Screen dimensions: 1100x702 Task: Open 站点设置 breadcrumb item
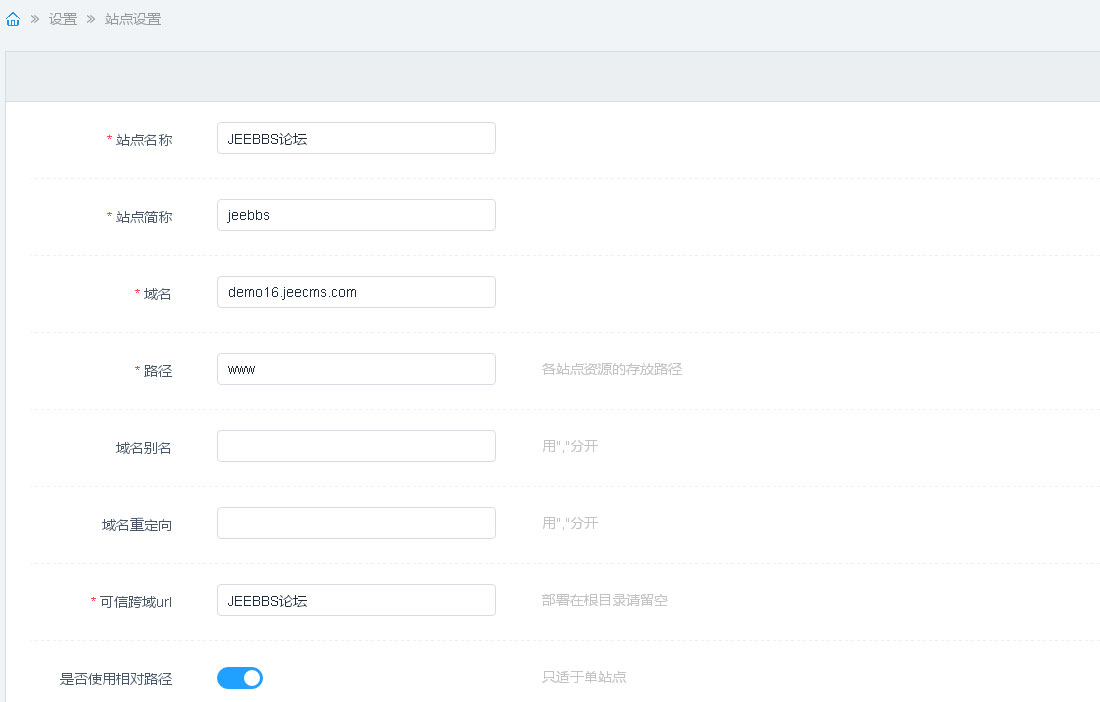pos(133,19)
